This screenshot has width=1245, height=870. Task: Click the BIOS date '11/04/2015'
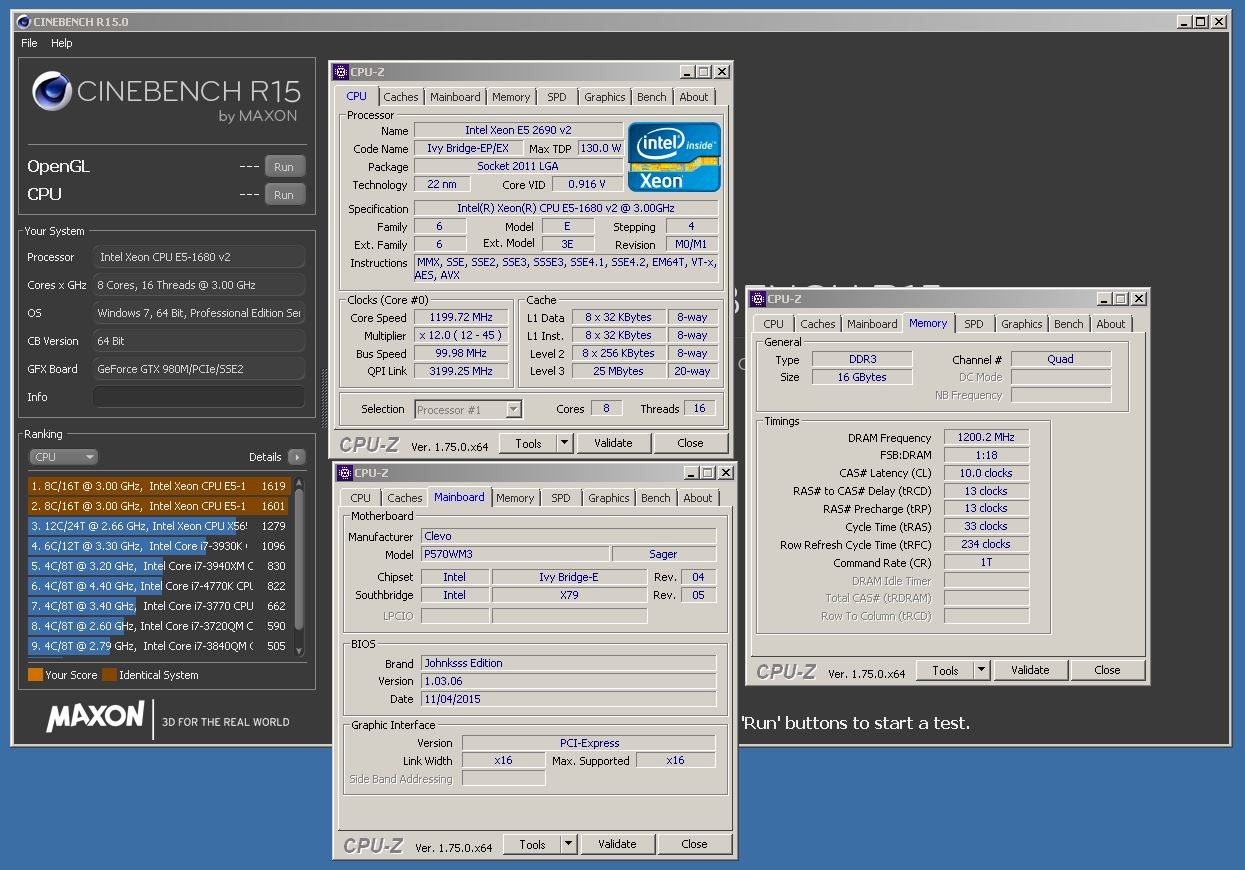568,699
